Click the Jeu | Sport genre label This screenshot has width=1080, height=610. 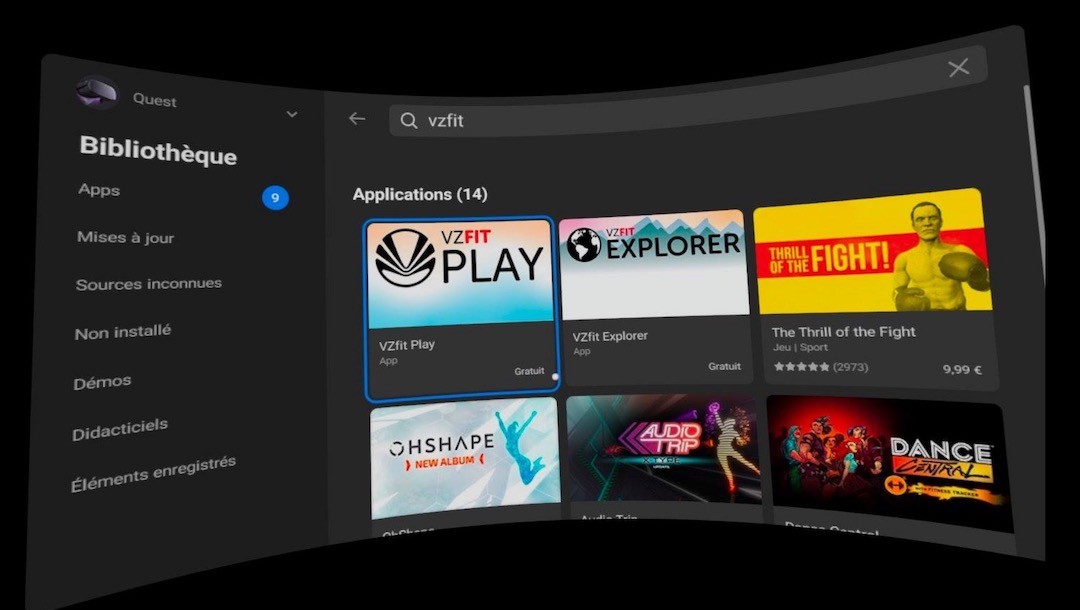pyautogui.click(x=800, y=348)
